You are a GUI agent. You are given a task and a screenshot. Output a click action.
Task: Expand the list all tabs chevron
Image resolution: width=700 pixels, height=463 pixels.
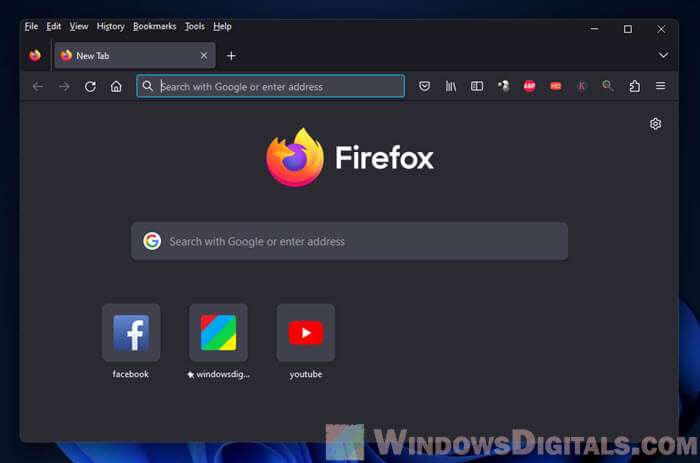[663, 55]
